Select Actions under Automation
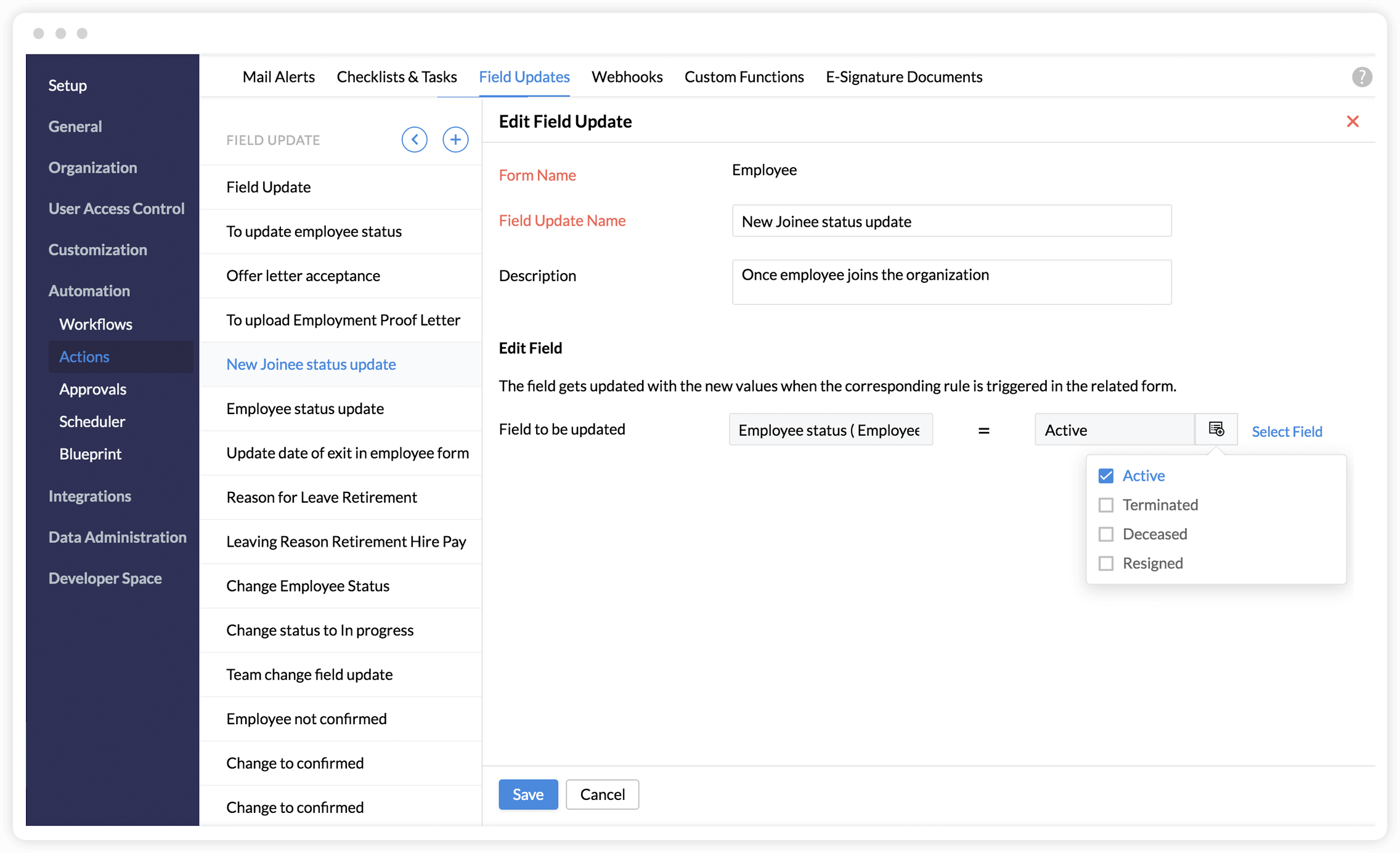The image size is (1400, 853). click(x=121, y=356)
